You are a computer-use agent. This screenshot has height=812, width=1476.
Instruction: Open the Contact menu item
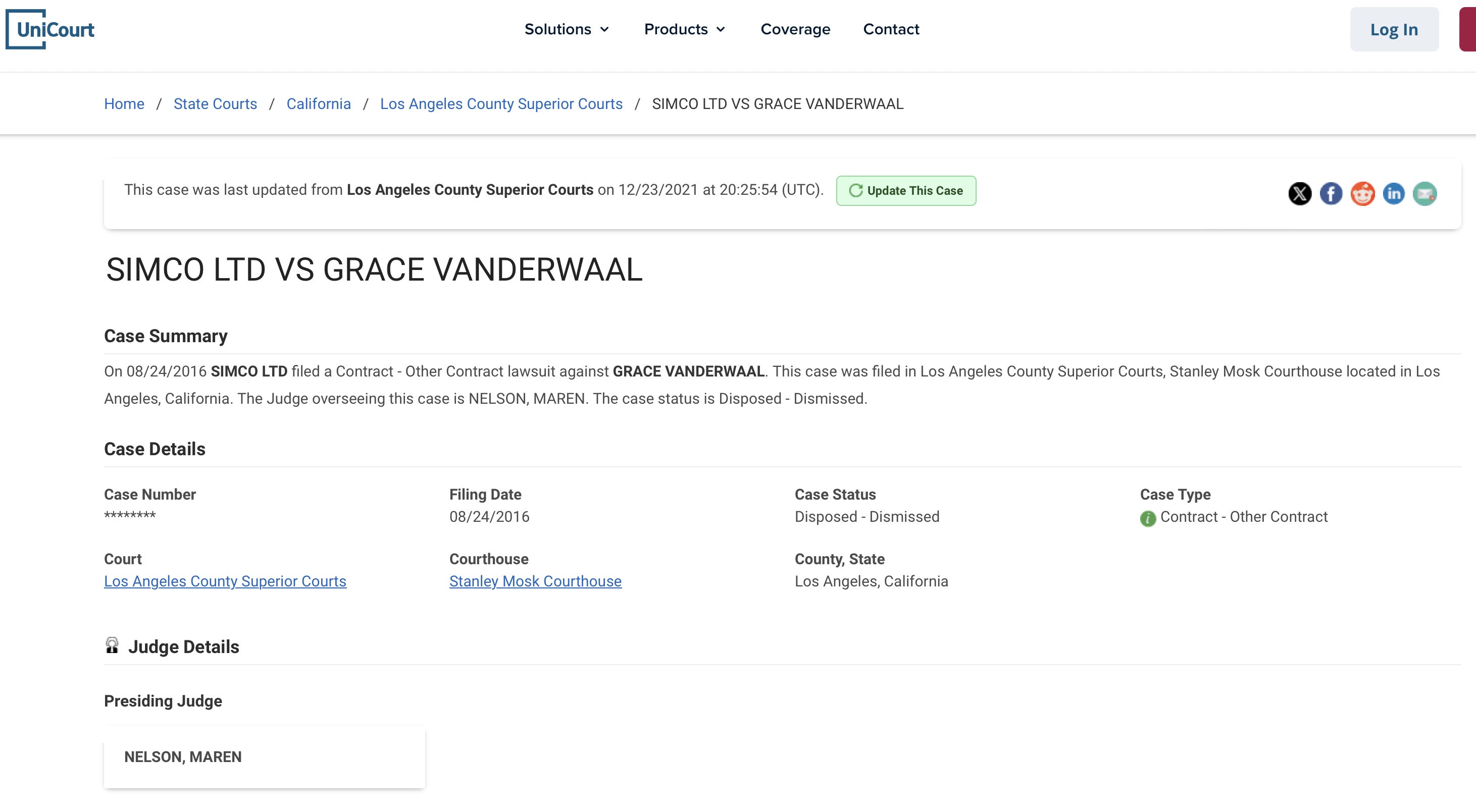[x=891, y=29]
